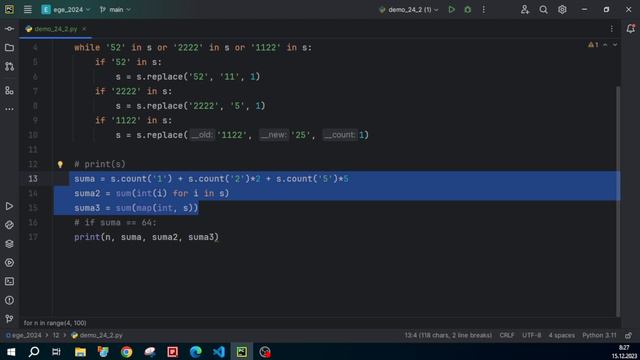This screenshot has width=640, height=360.
Task: Run the demo_24_2 configuration
Action: 451,9
